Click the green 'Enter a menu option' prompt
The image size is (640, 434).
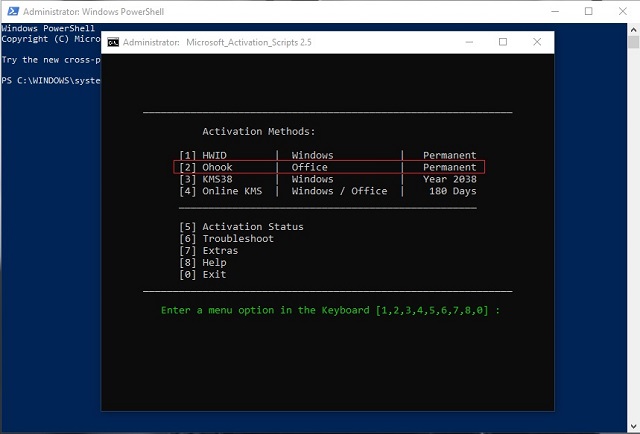(330, 310)
